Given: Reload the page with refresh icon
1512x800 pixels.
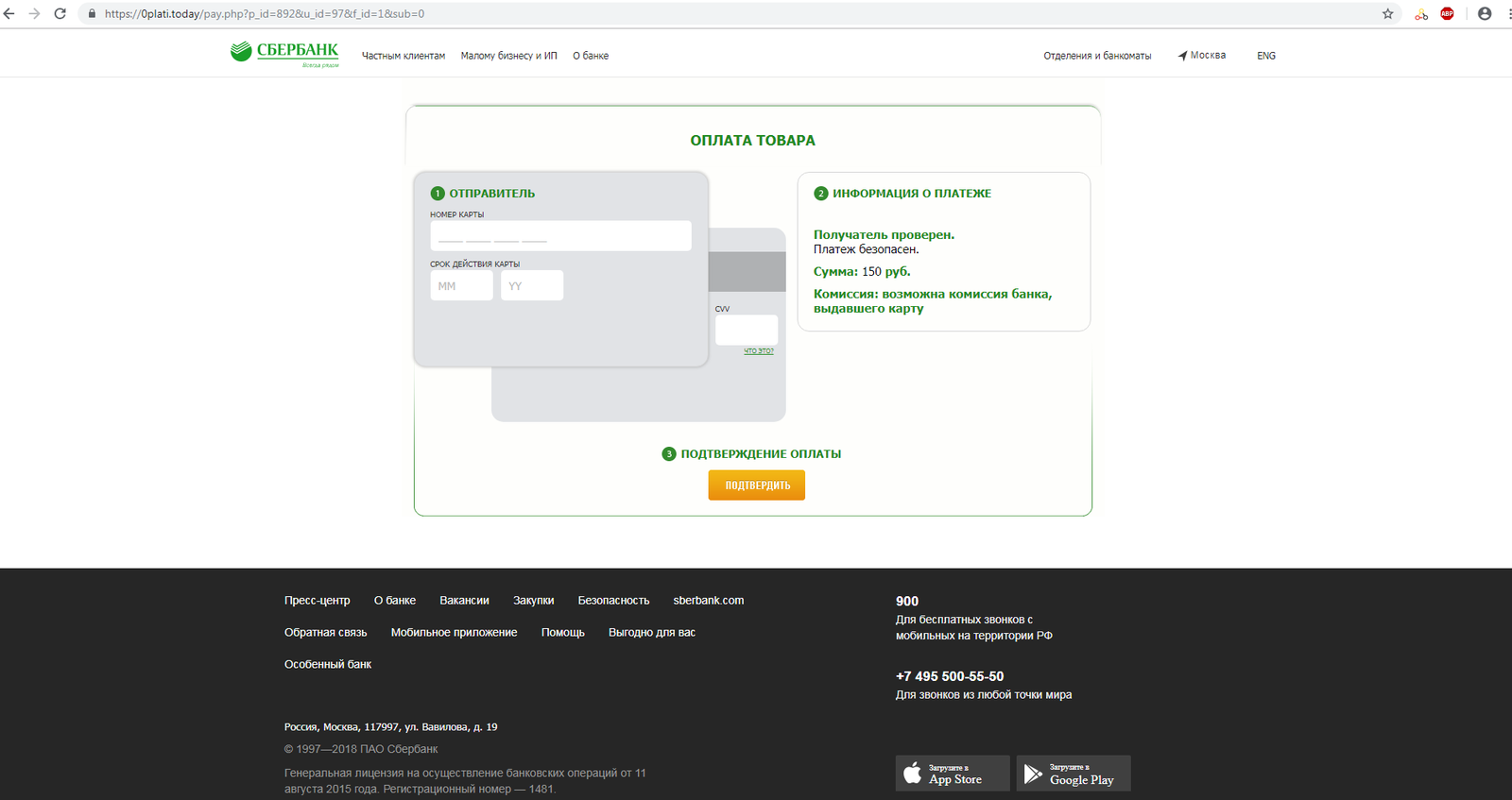Looking at the screenshot, I should point(60,14).
